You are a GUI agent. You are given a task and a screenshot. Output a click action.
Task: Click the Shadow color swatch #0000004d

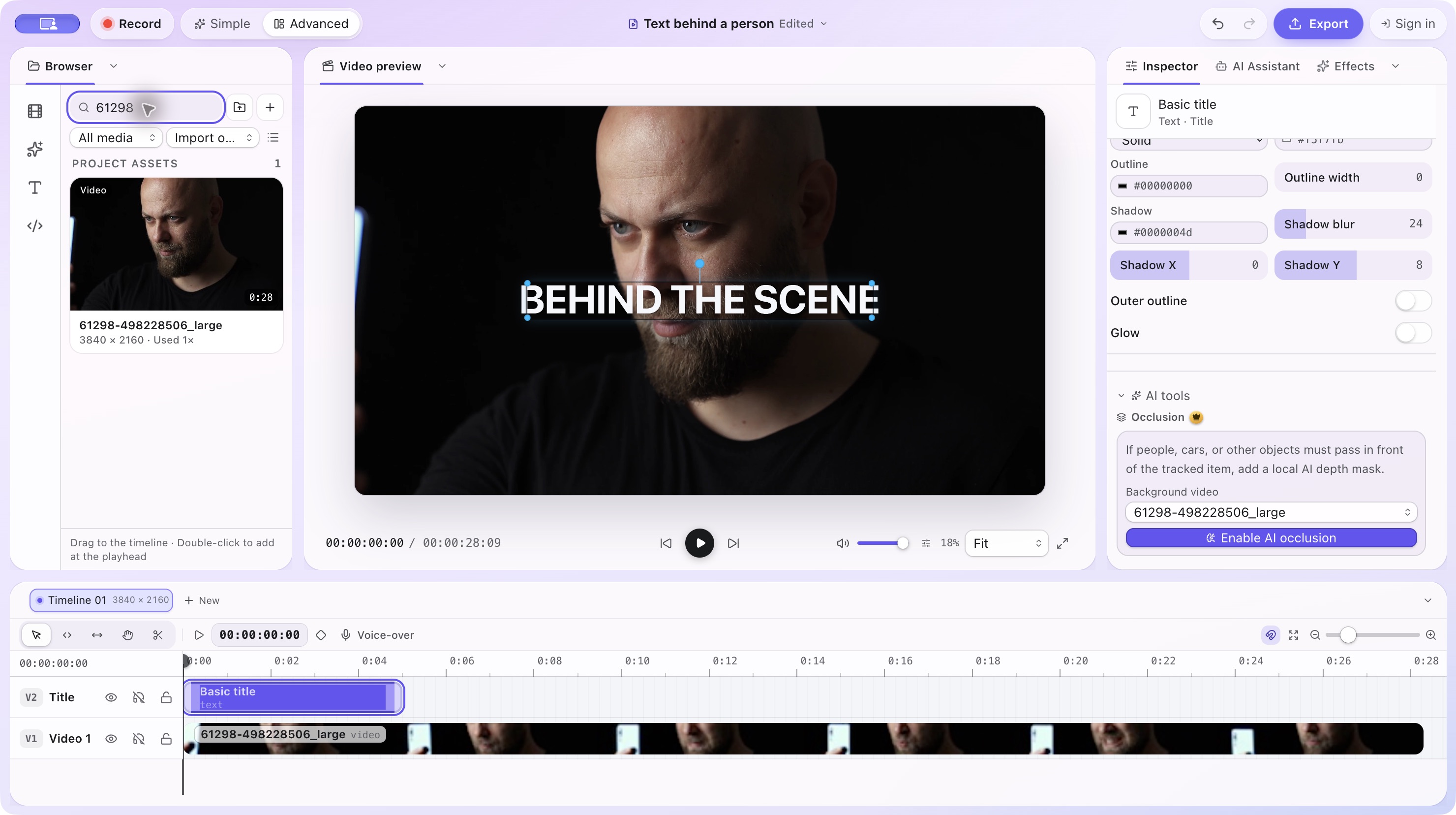[x=1122, y=232]
